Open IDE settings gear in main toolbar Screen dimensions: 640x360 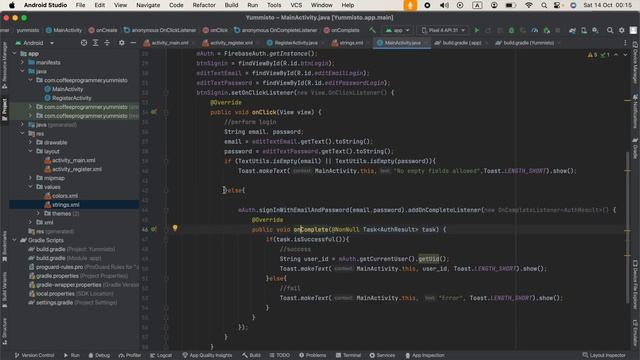pos(622,30)
